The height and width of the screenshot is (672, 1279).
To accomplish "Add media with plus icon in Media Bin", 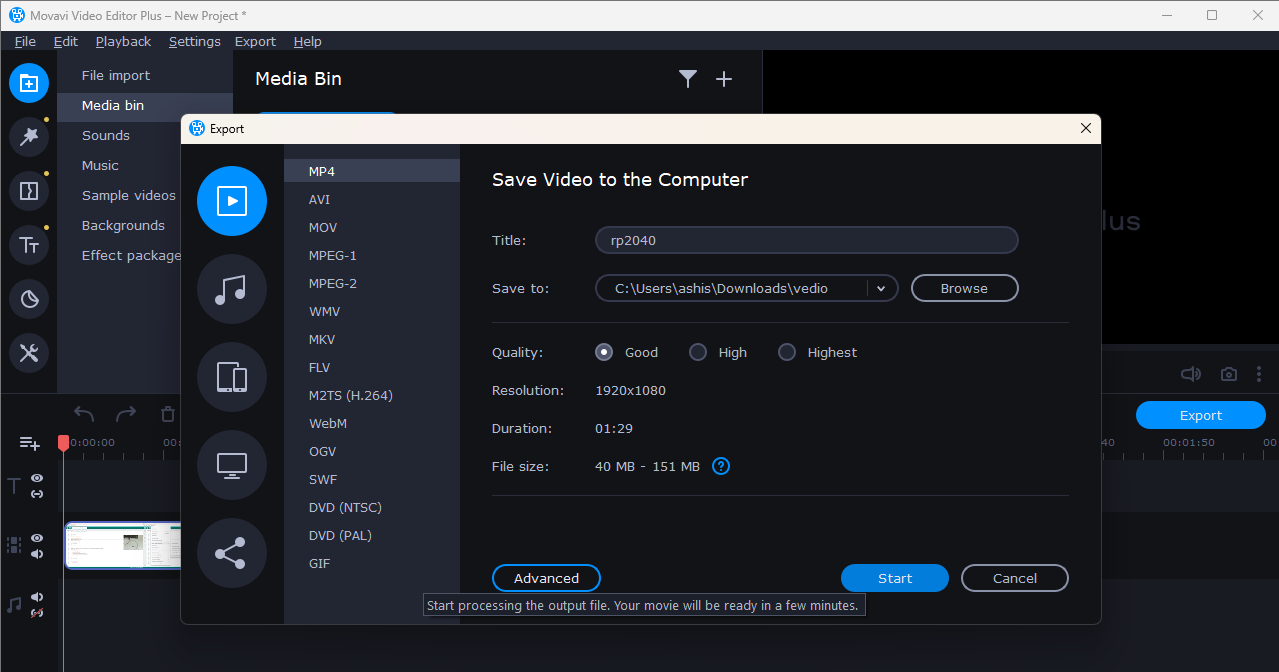I will click(x=725, y=79).
